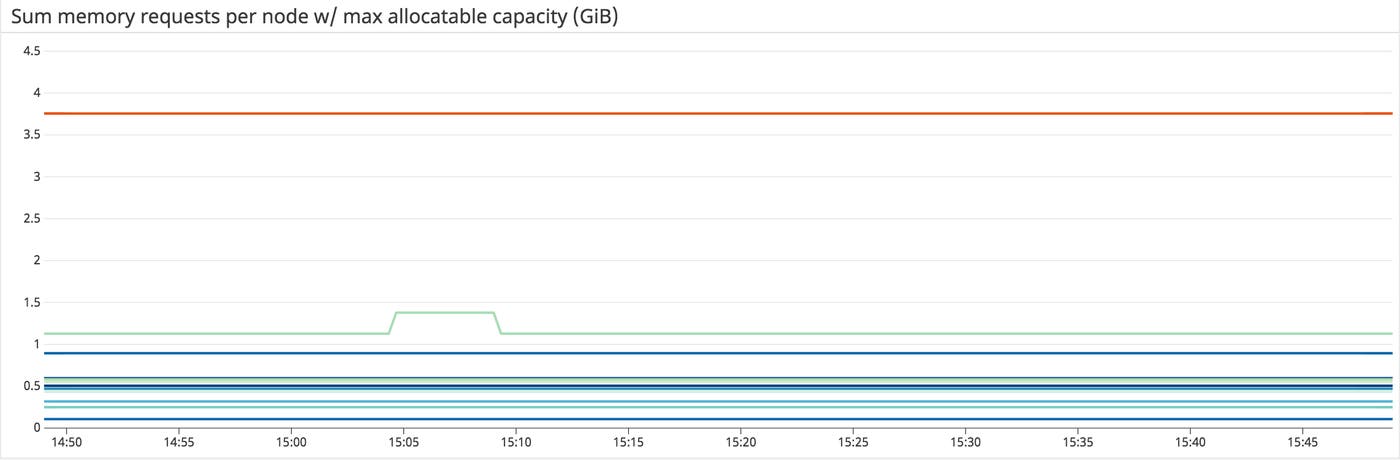Screen dimensions: 1400x460
Task: Click the 1.5 y-axis label
Action: 31,302
